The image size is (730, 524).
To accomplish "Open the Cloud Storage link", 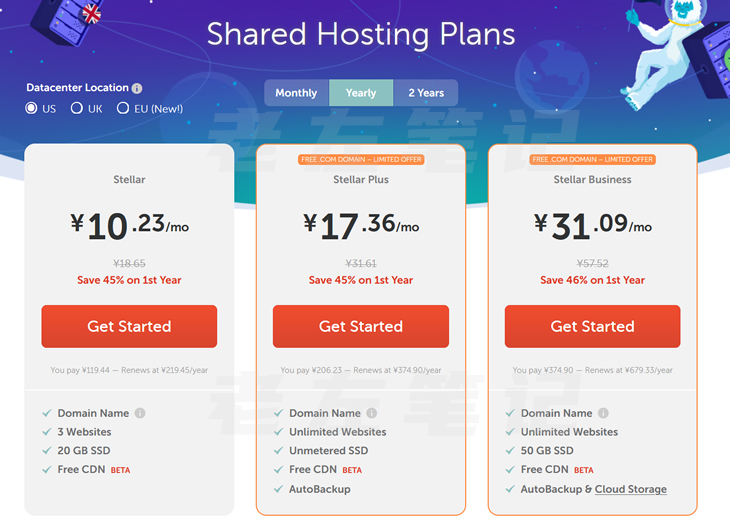I will point(630,489).
